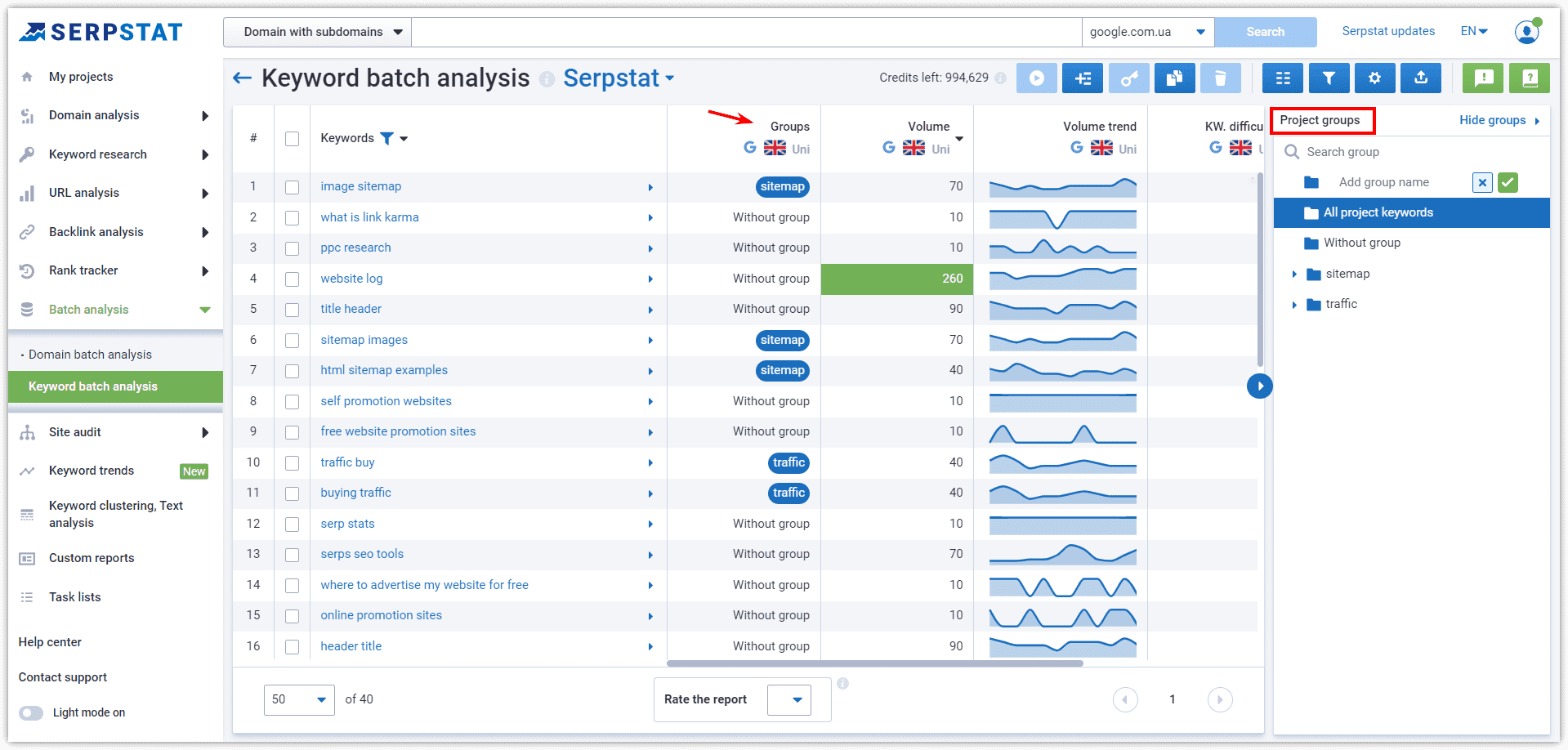Open the toolbar filter funnel button
Viewport: 1568px width, 750px height.
pyautogui.click(x=1329, y=78)
